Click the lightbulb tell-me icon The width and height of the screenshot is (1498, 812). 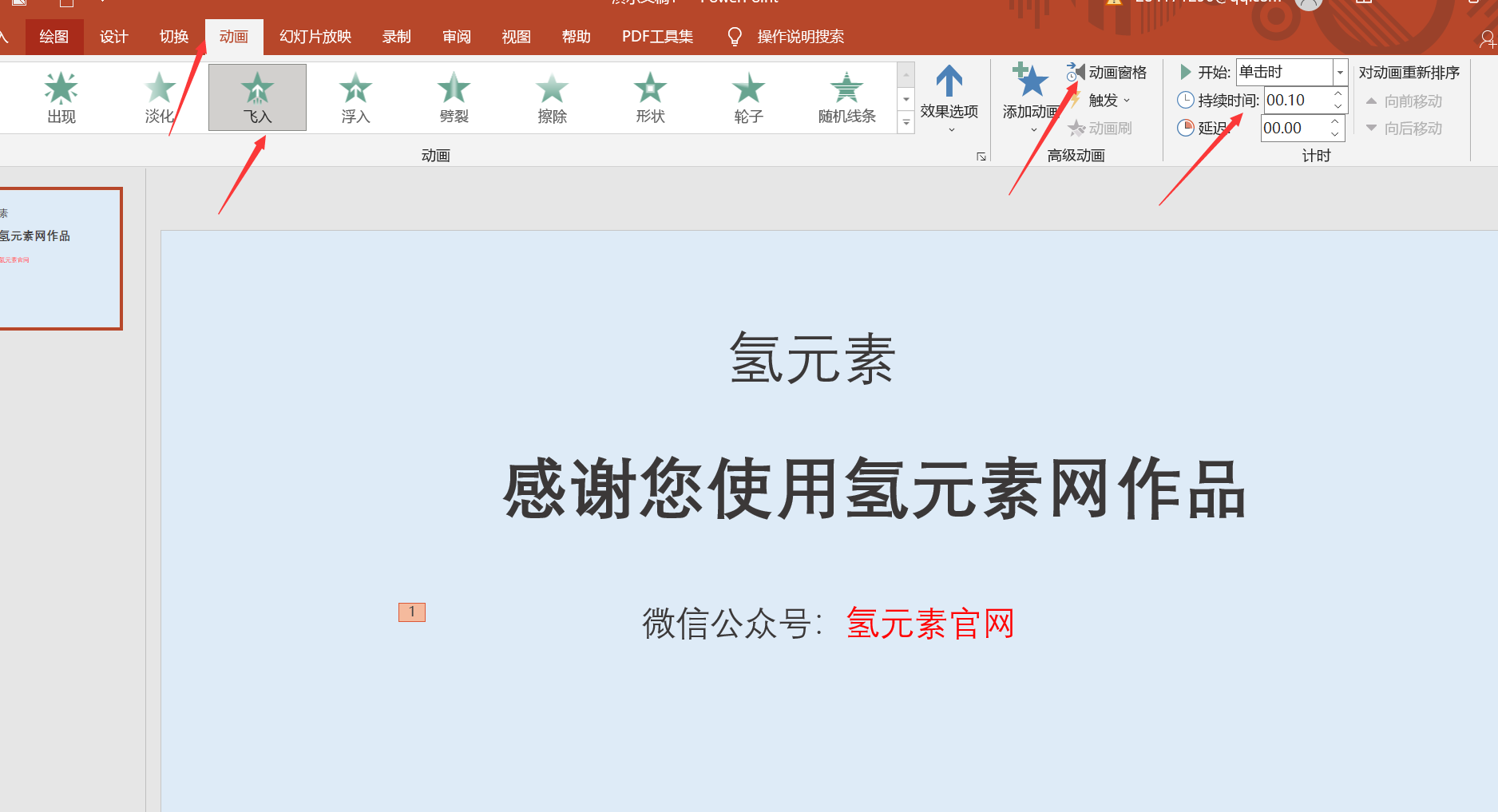[x=735, y=37]
